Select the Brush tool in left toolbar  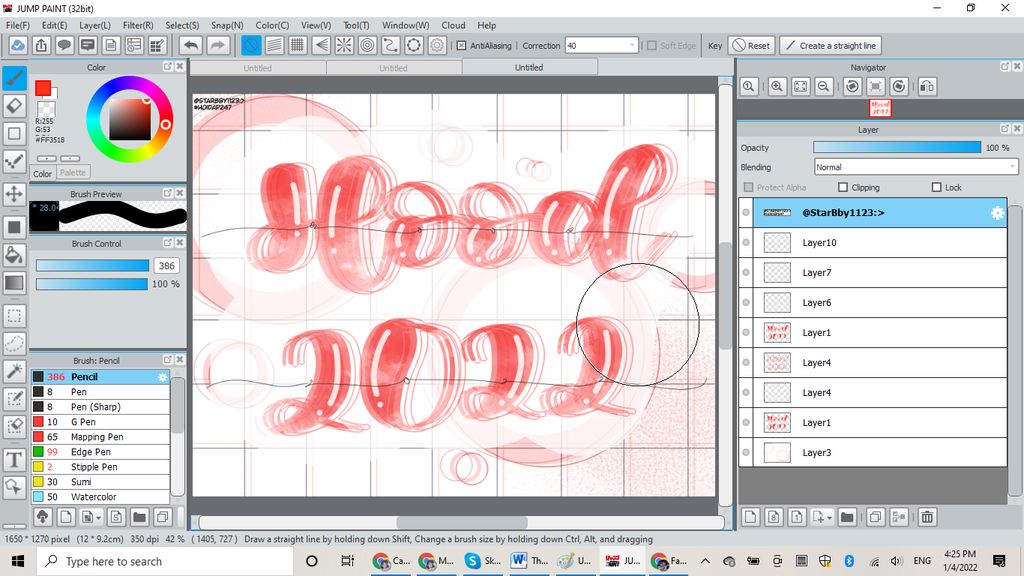[14, 78]
